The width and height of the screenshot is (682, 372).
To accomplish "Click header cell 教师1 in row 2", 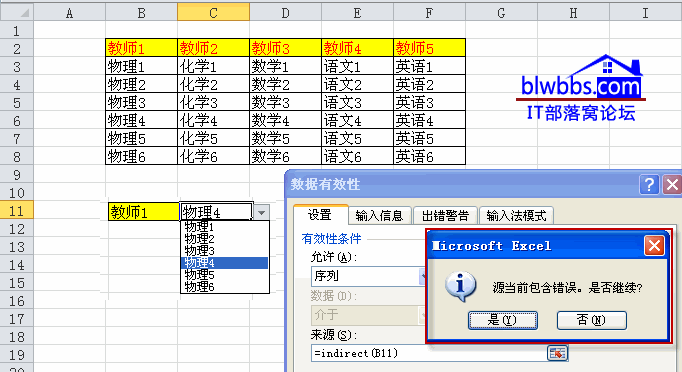I will pyautogui.click(x=141, y=48).
